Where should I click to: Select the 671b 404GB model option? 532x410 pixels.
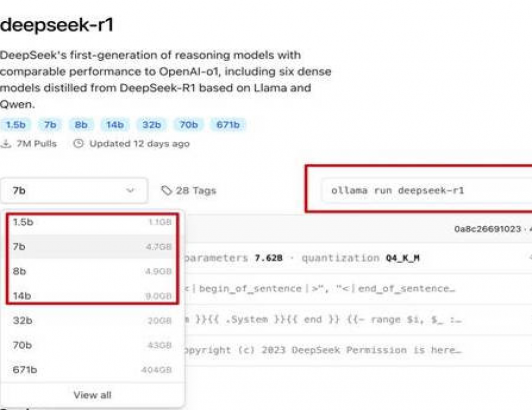(x=92, y=370)
